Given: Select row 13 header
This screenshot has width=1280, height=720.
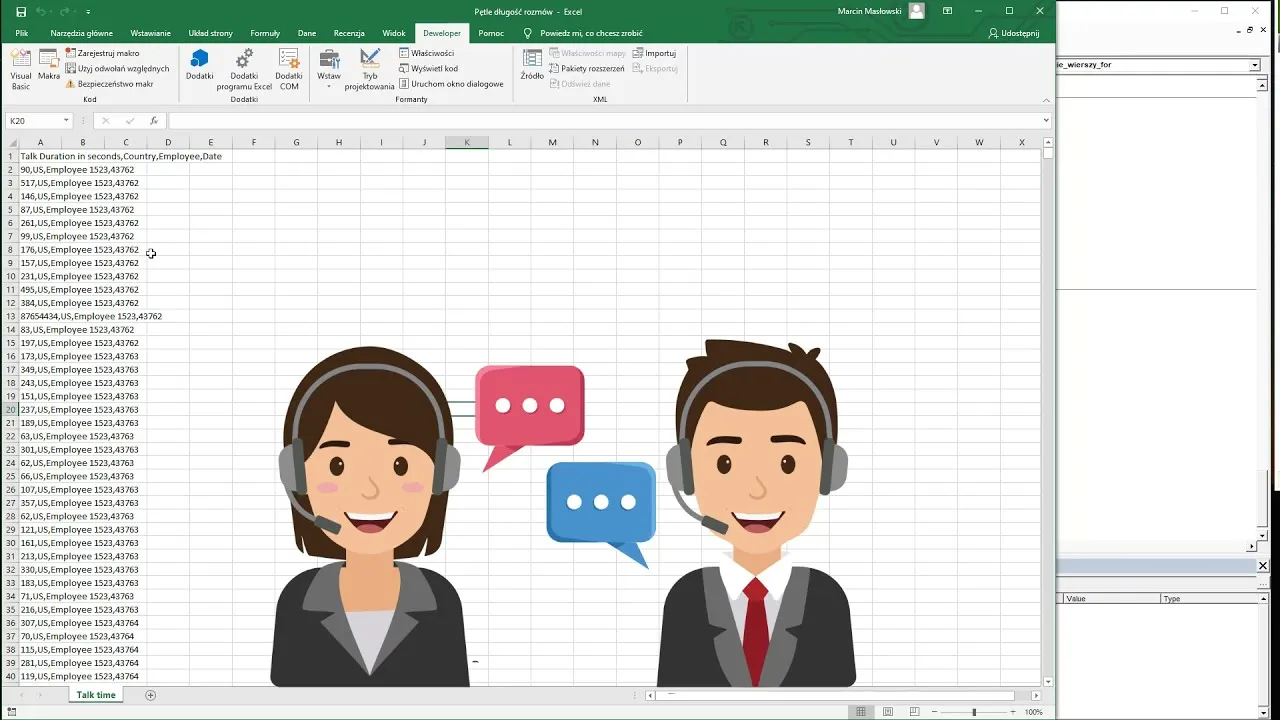Looking at the screenshot, I should (11, 316).
